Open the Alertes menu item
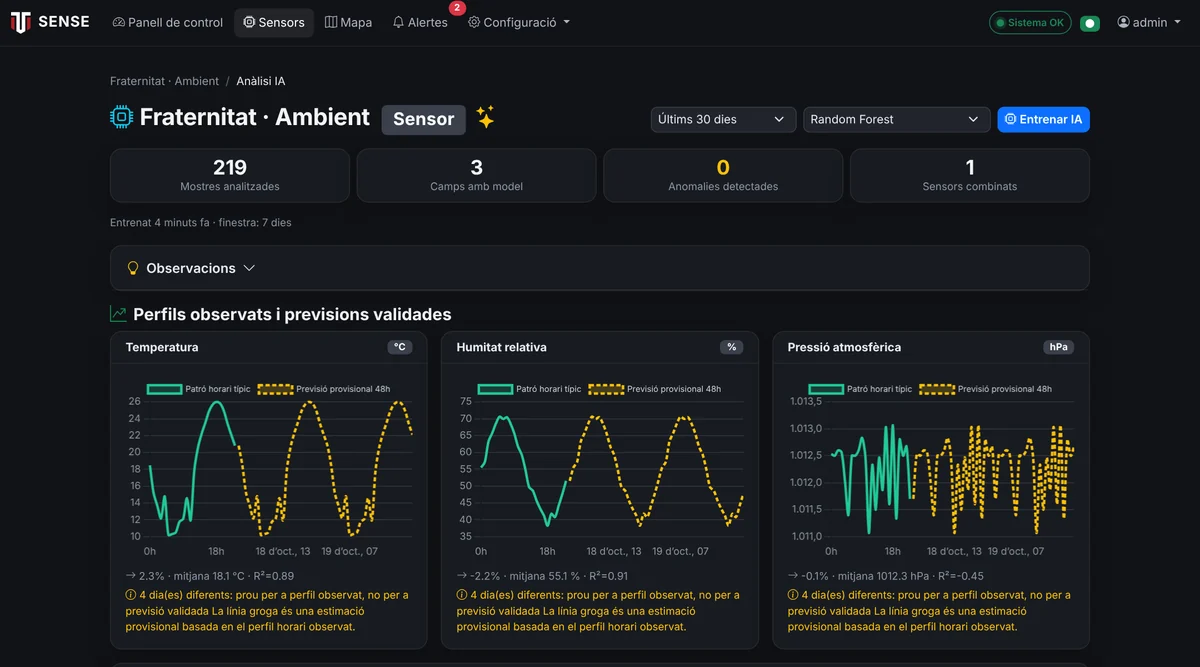 420,22
